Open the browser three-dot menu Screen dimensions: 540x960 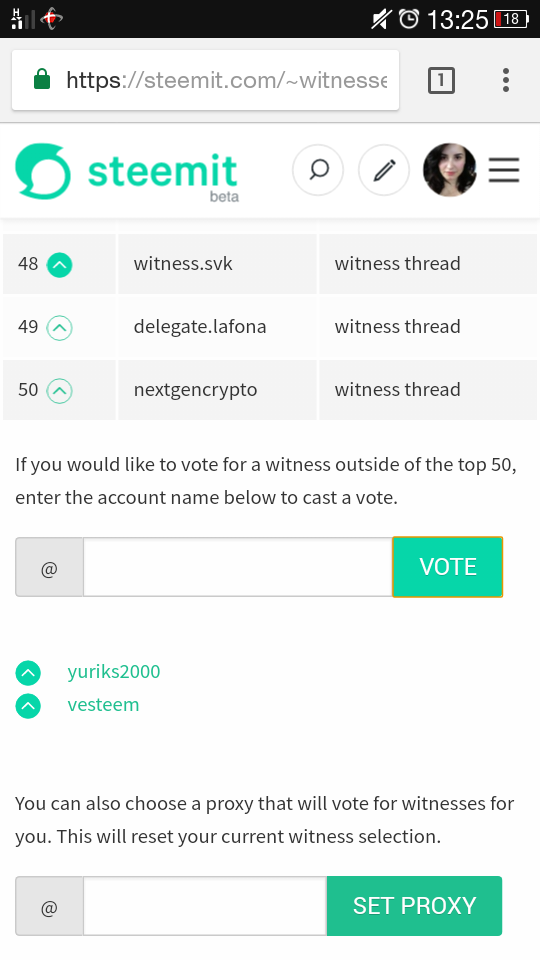[506, 80]
